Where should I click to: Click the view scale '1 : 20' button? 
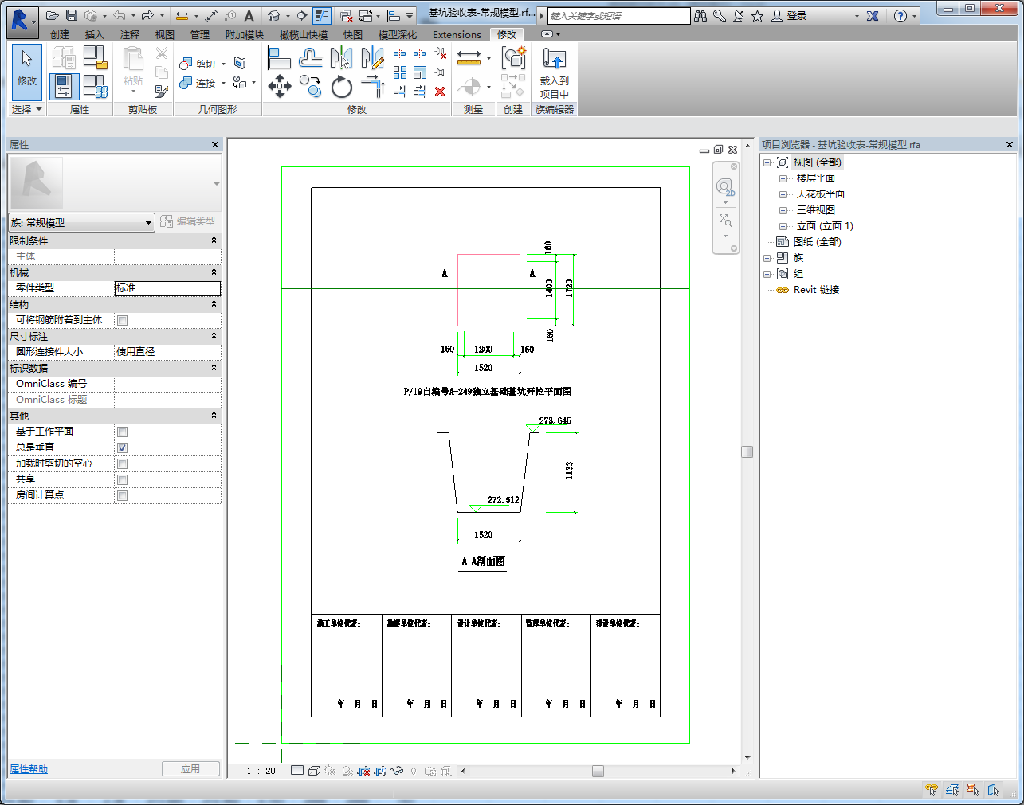tap(261, 770)
